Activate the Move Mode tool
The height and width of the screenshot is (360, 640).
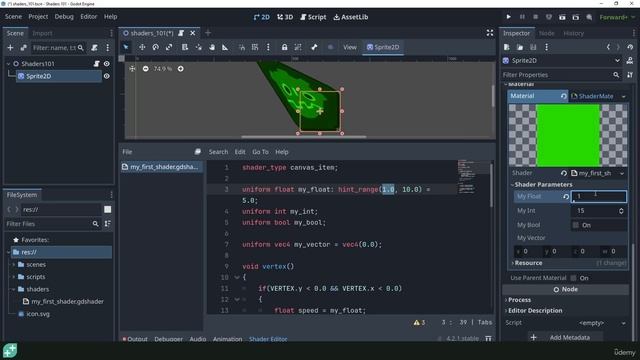point(142,47)
